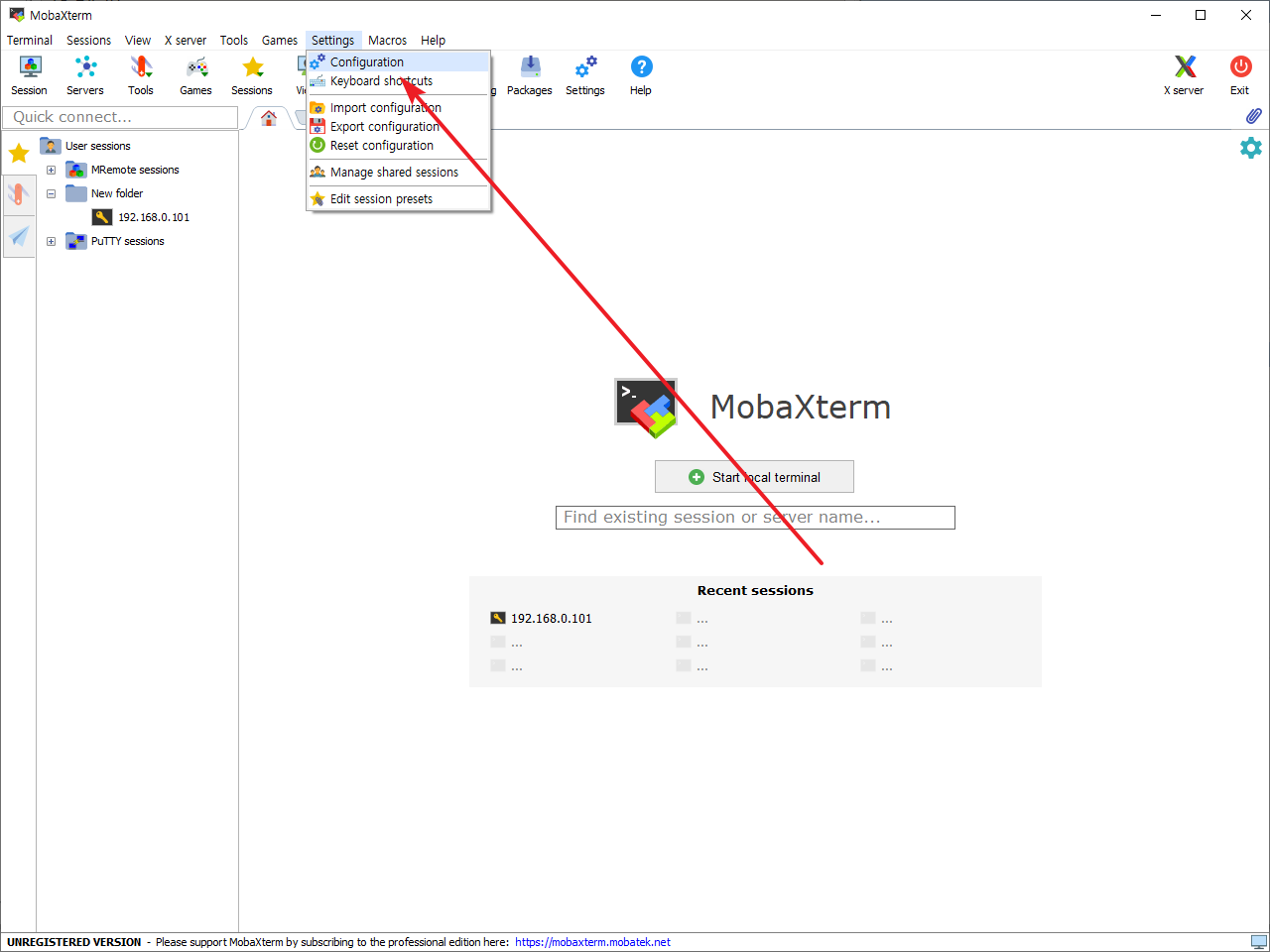This screenshot has width=1270, height=952.
Task: Select the paper plane Macros sidebar tab
Action: point(19,236)
